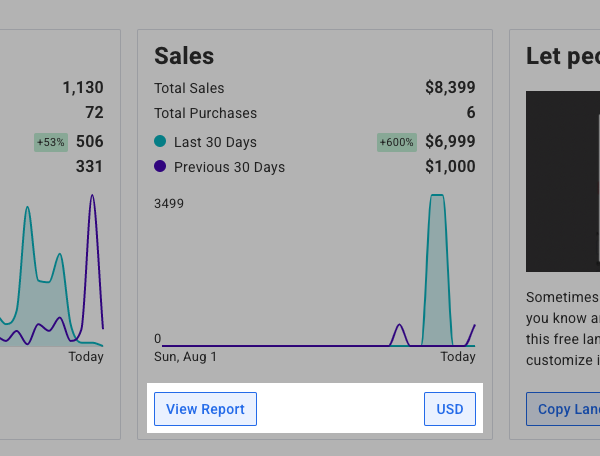Click the Today label under Sales chart

point(458,357)
